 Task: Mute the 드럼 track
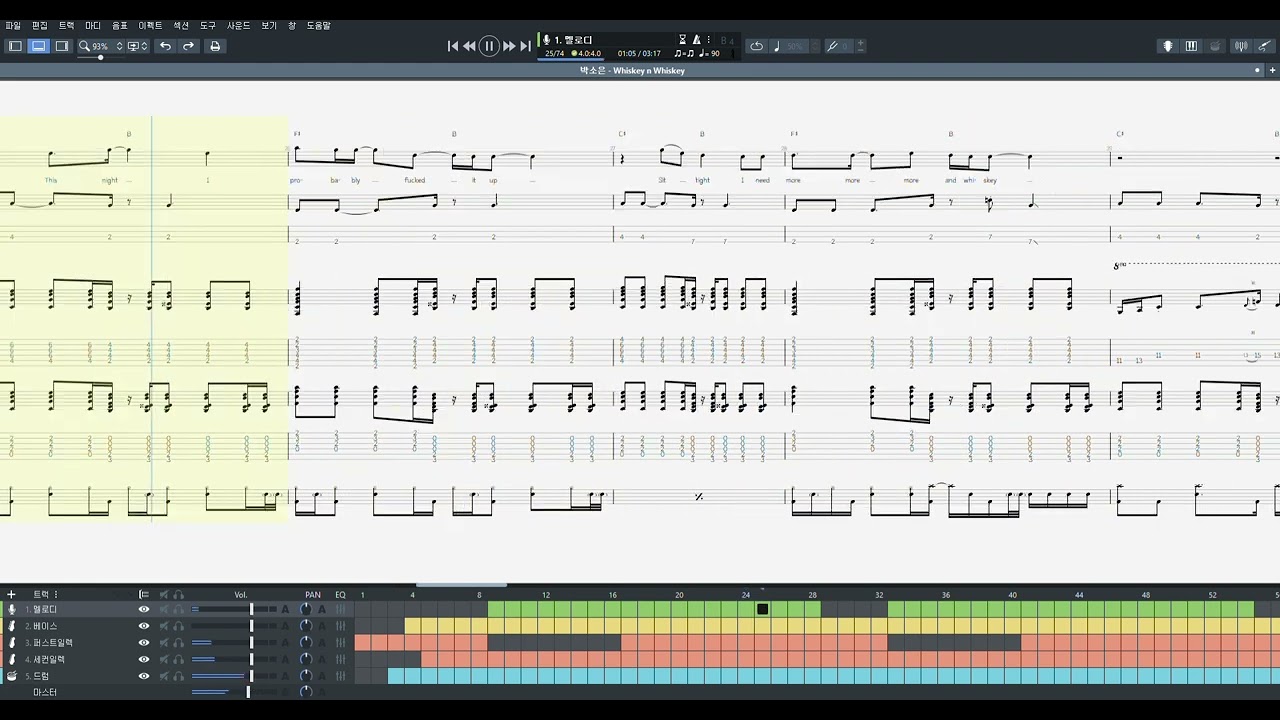pyautogui.click(x=164, y=676)
